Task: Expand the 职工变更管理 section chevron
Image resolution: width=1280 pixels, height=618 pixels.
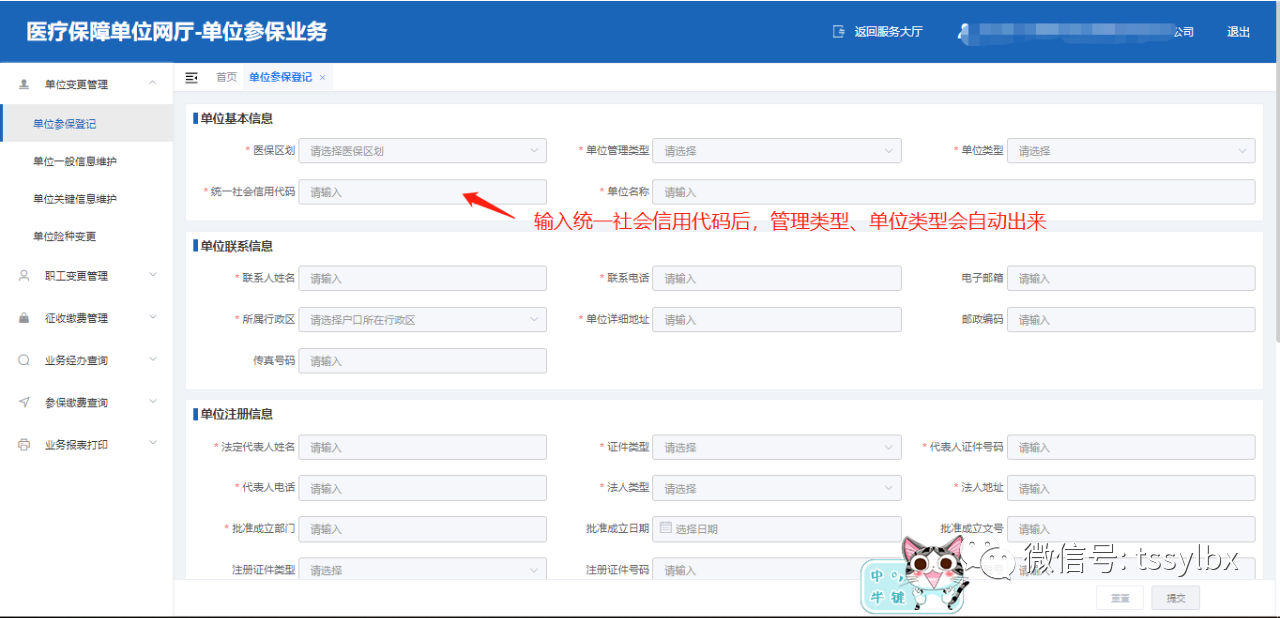Action: 152,276
